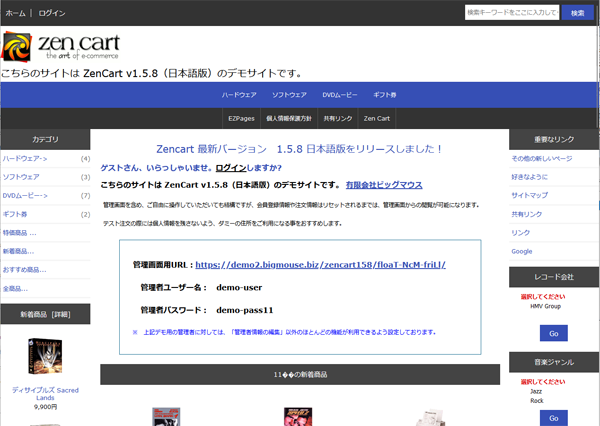Screen dimensions: 600x426
Task: Select HMV Group in record company list
Action: click(x=545, y=306)
